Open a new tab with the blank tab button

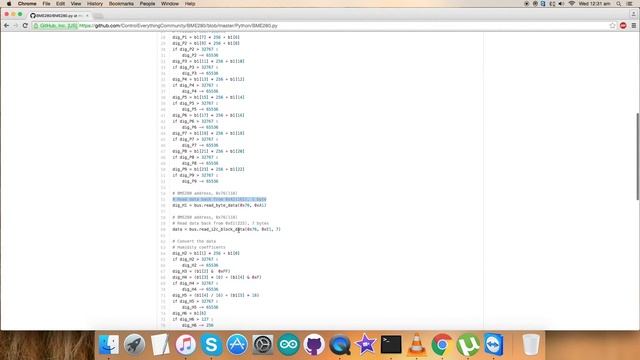[x=98, y=16]
